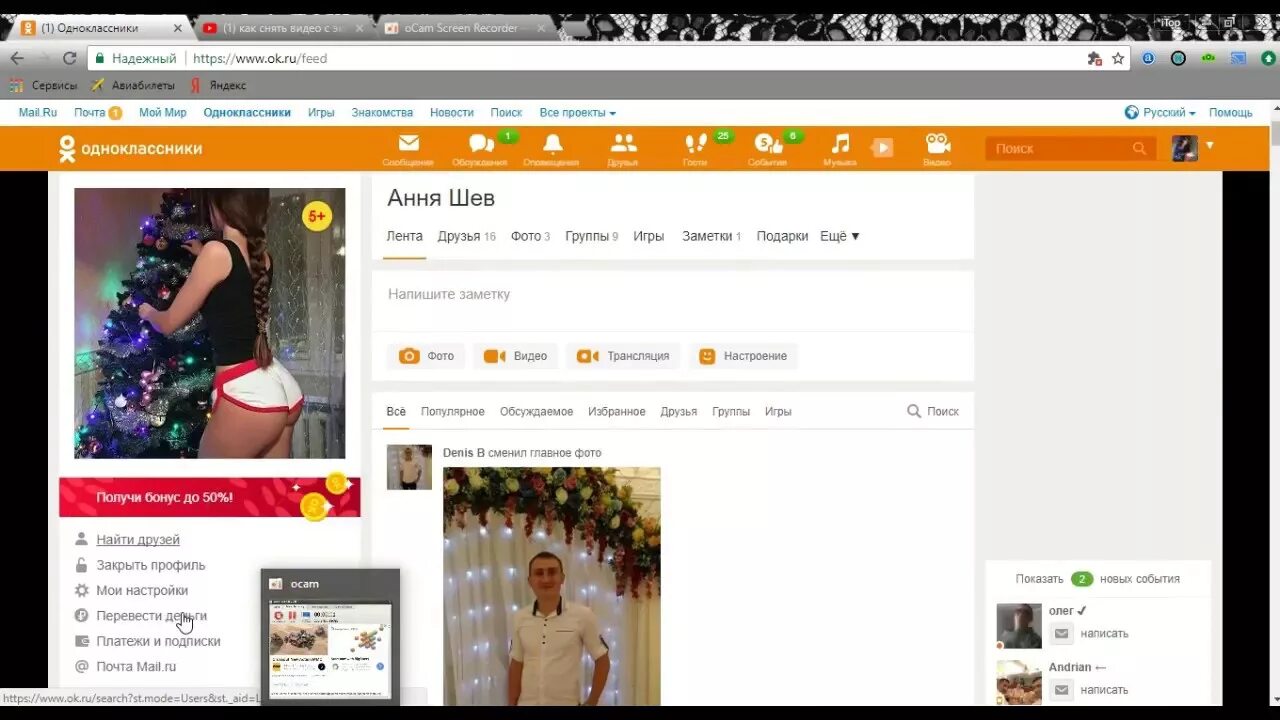
Task: Click the Закрыть профиль link
Action: tap(150, 565)
